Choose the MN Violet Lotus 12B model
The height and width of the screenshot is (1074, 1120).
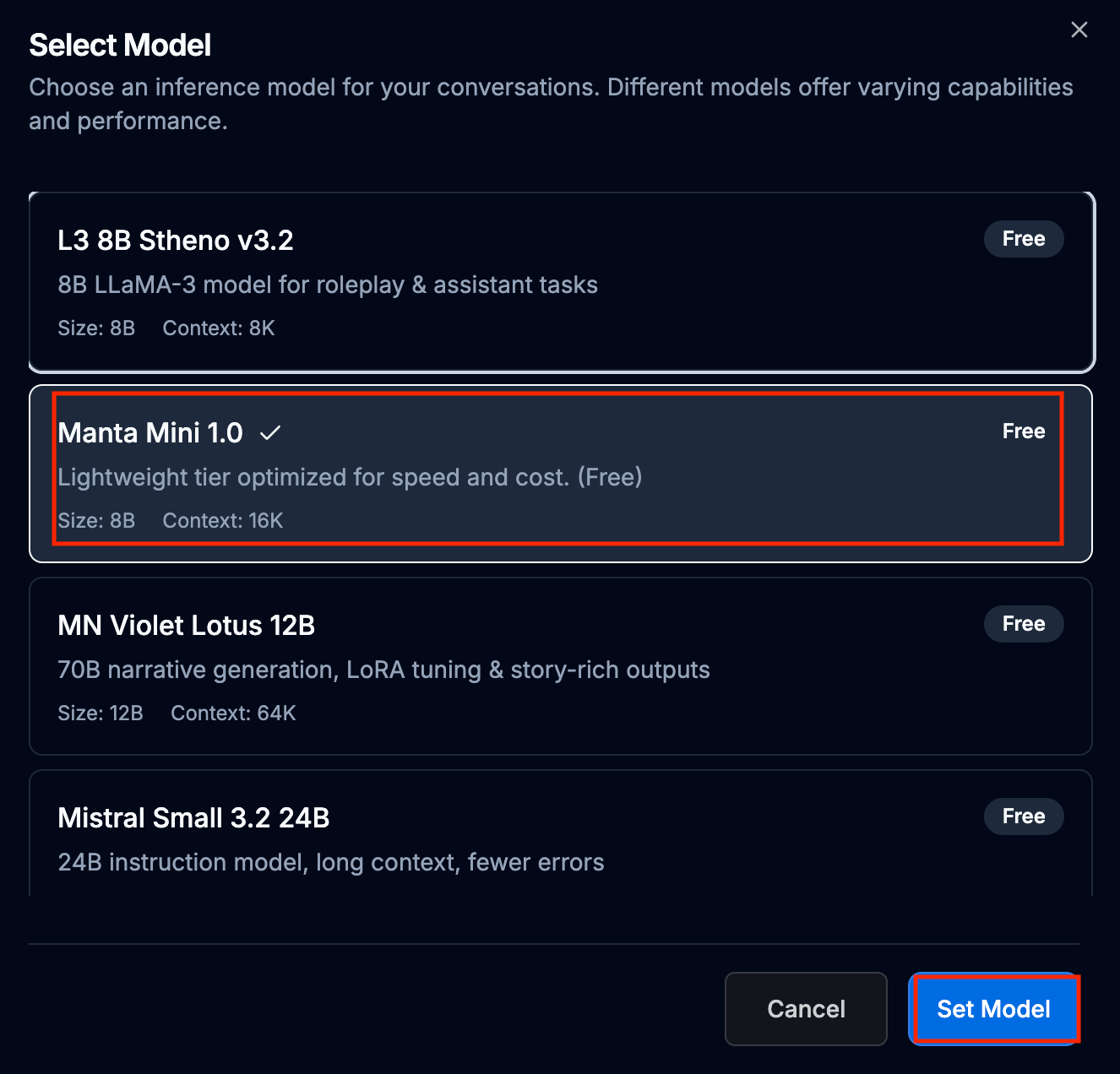[186, 626]
